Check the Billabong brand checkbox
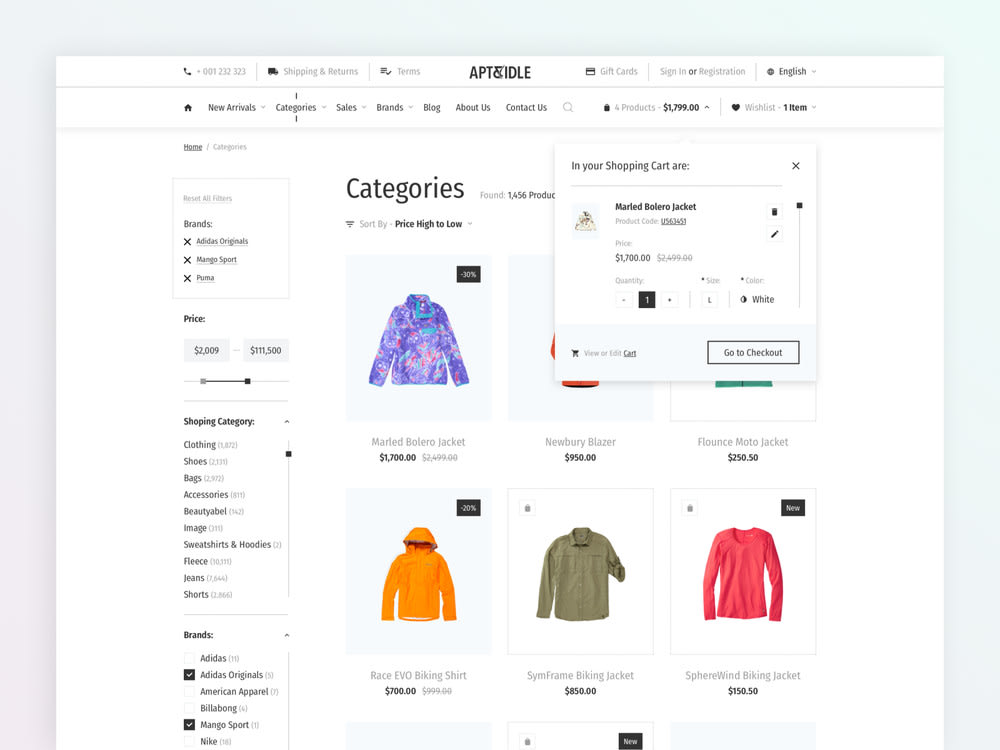Viewport: 1000px width, 750px height. coord(189,708)
